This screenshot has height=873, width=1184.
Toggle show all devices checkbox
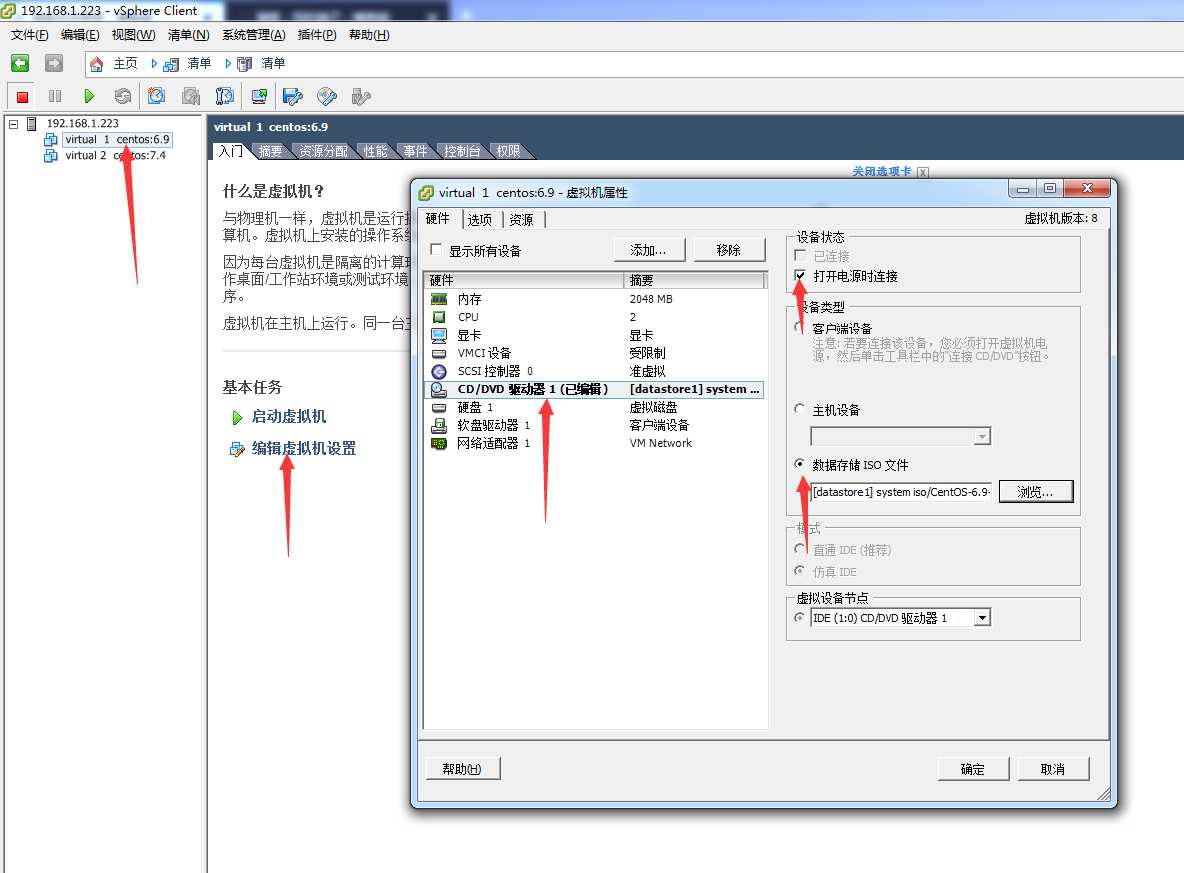[436, 249]
